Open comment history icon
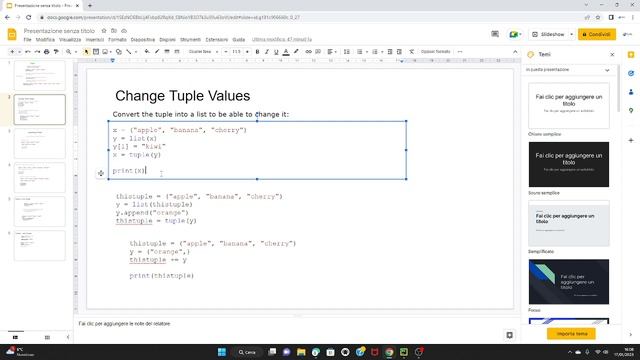 (x=495, y=34)
